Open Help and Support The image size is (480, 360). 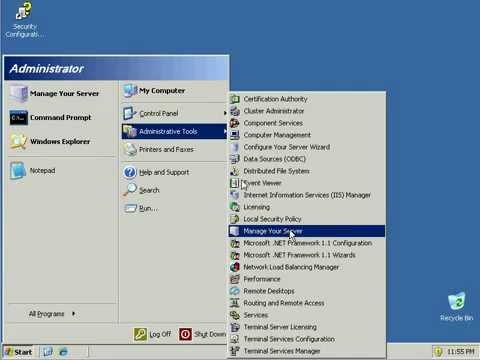tap(174, 172)
